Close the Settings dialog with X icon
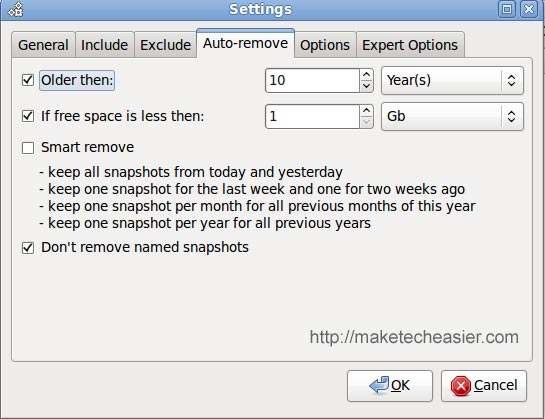This screenshot has width=545, height=419. click(x=529, y=9)
